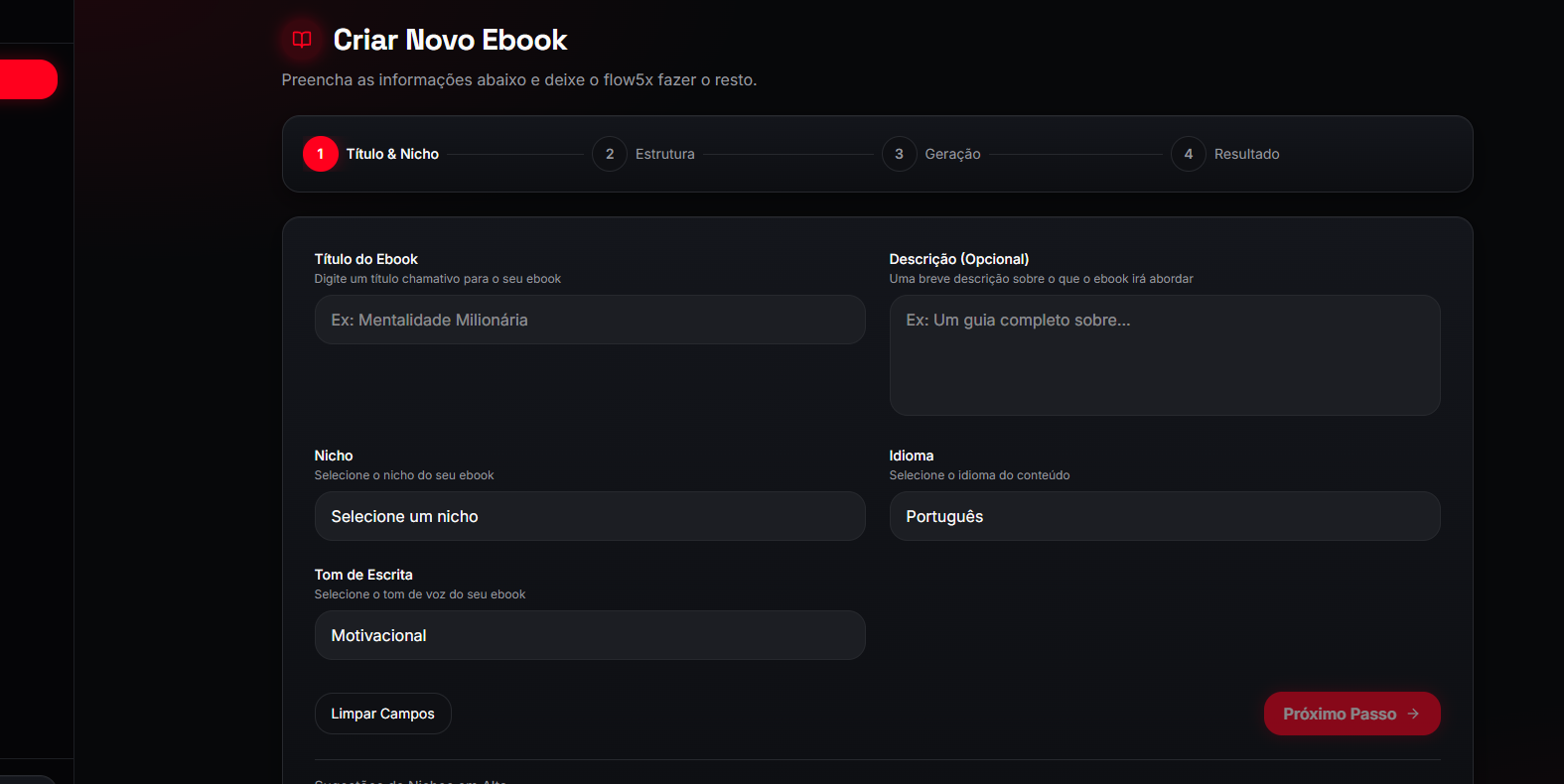
Task: Click 'Digite um título chamativo' helper text
Action: [438, 279]
